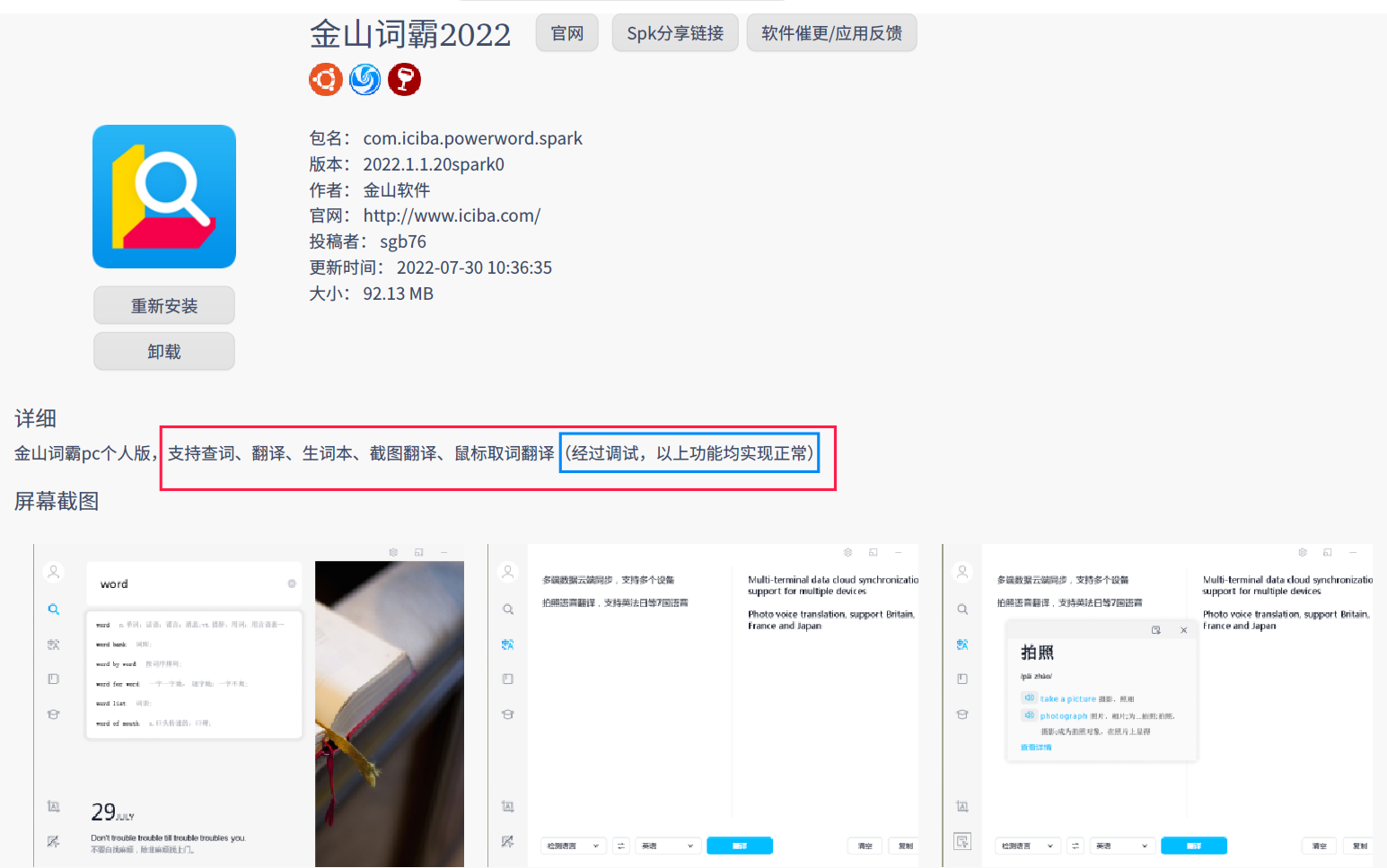This screenshot has height=868, width=1387.
Task: Click the swap languages arrows icon
Action: click(x=620, y=845)
